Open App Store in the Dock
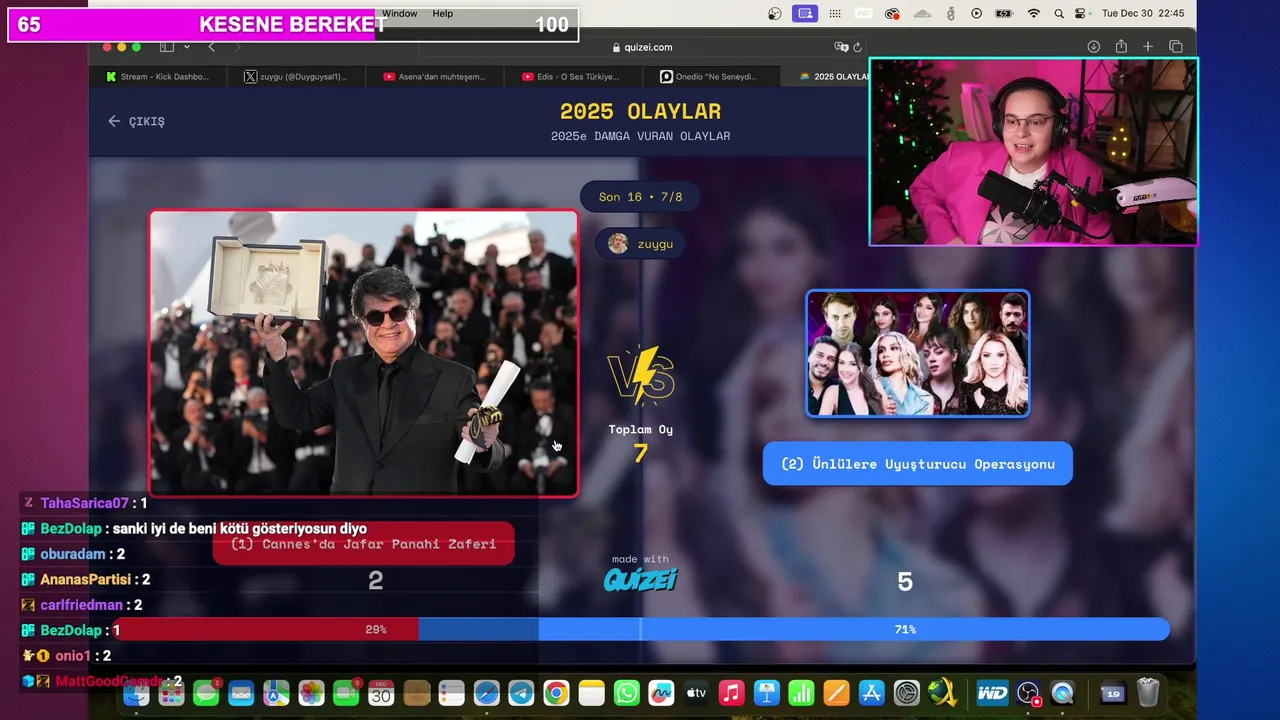 [871, 693]
